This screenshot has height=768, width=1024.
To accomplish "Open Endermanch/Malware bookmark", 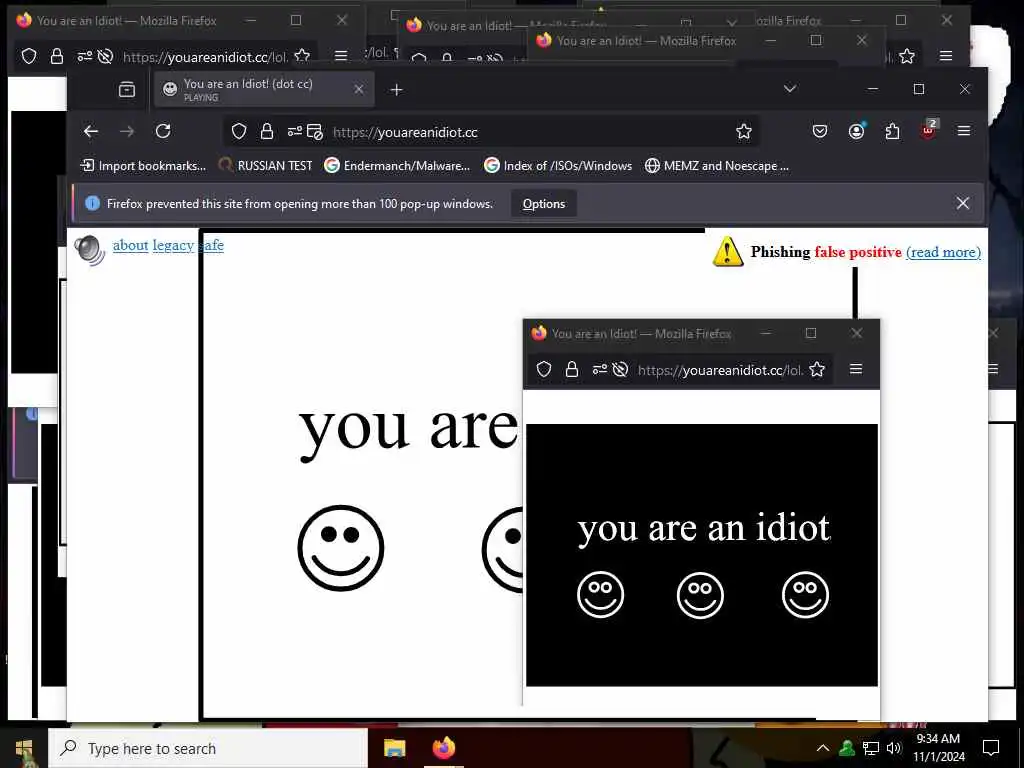I will [x=398, y=166].
